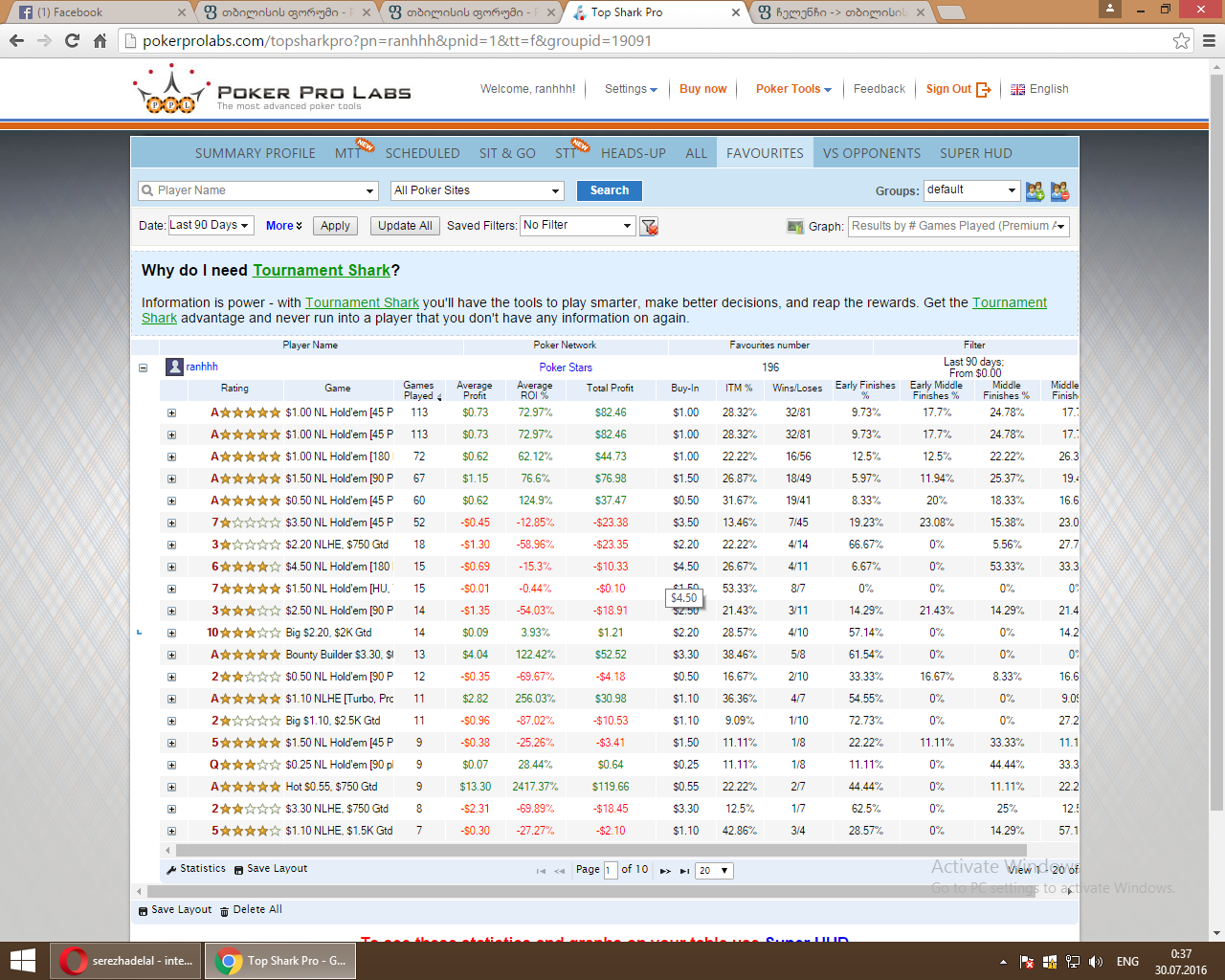Switch to the SUMMARY PROFILE tab
The width and height of the screenshot is (1225, 980).
click(x=256, y=153)
